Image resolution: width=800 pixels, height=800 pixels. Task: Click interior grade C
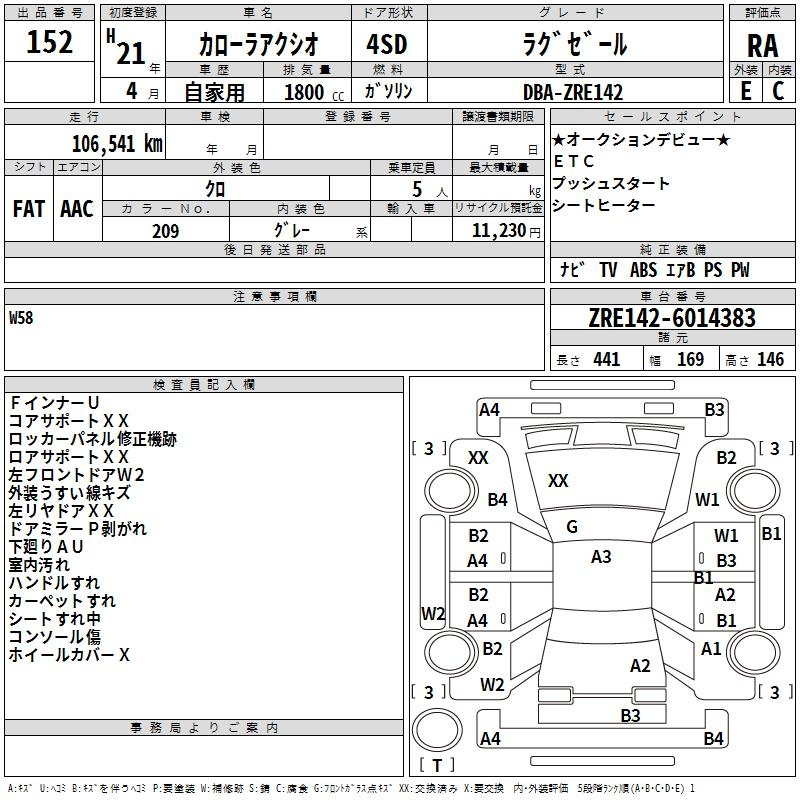(x=778, y=91)
